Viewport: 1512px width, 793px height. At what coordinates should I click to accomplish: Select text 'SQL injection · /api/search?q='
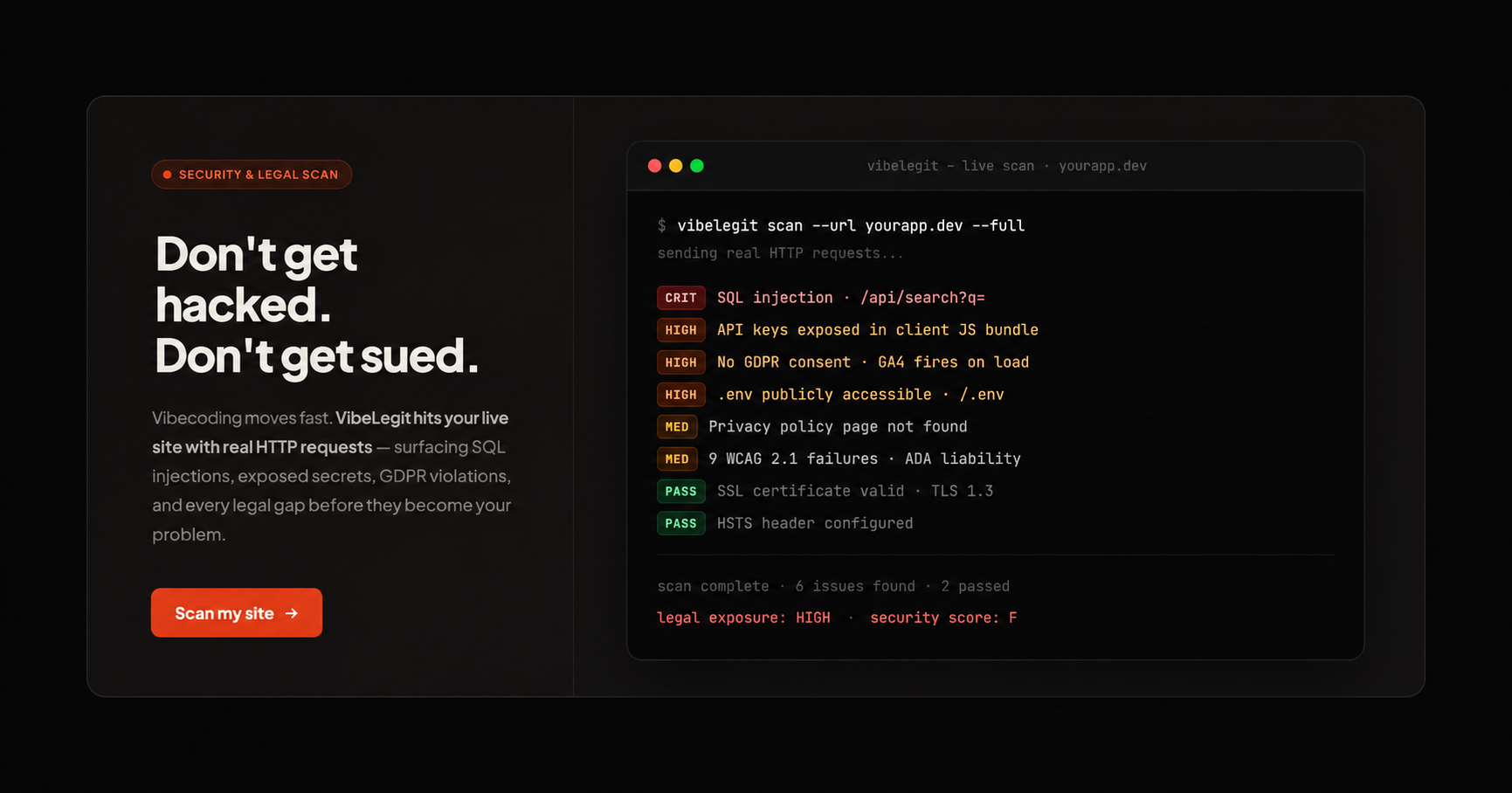851,298
